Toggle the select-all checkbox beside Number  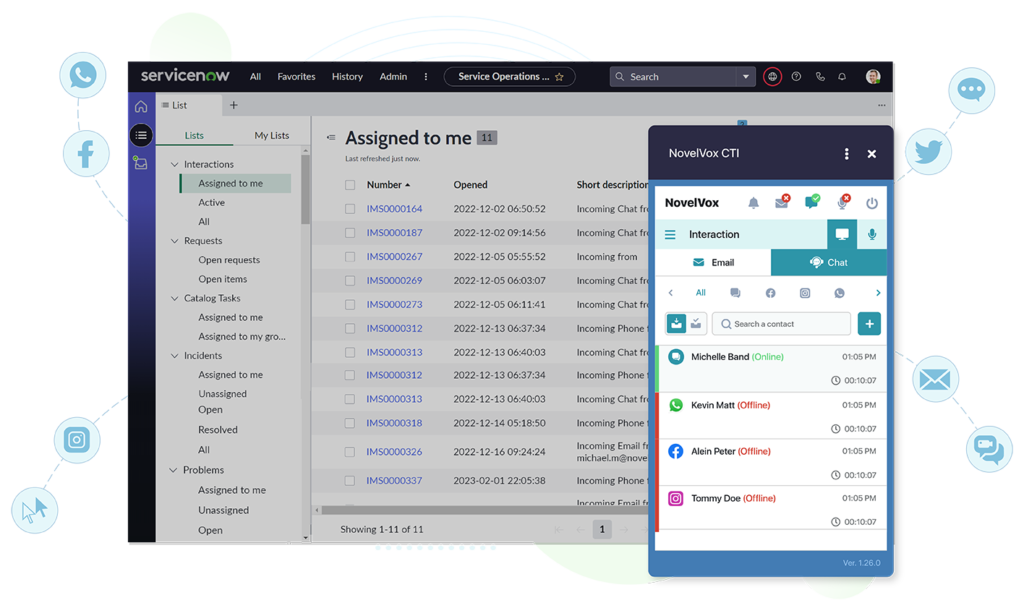350,185
